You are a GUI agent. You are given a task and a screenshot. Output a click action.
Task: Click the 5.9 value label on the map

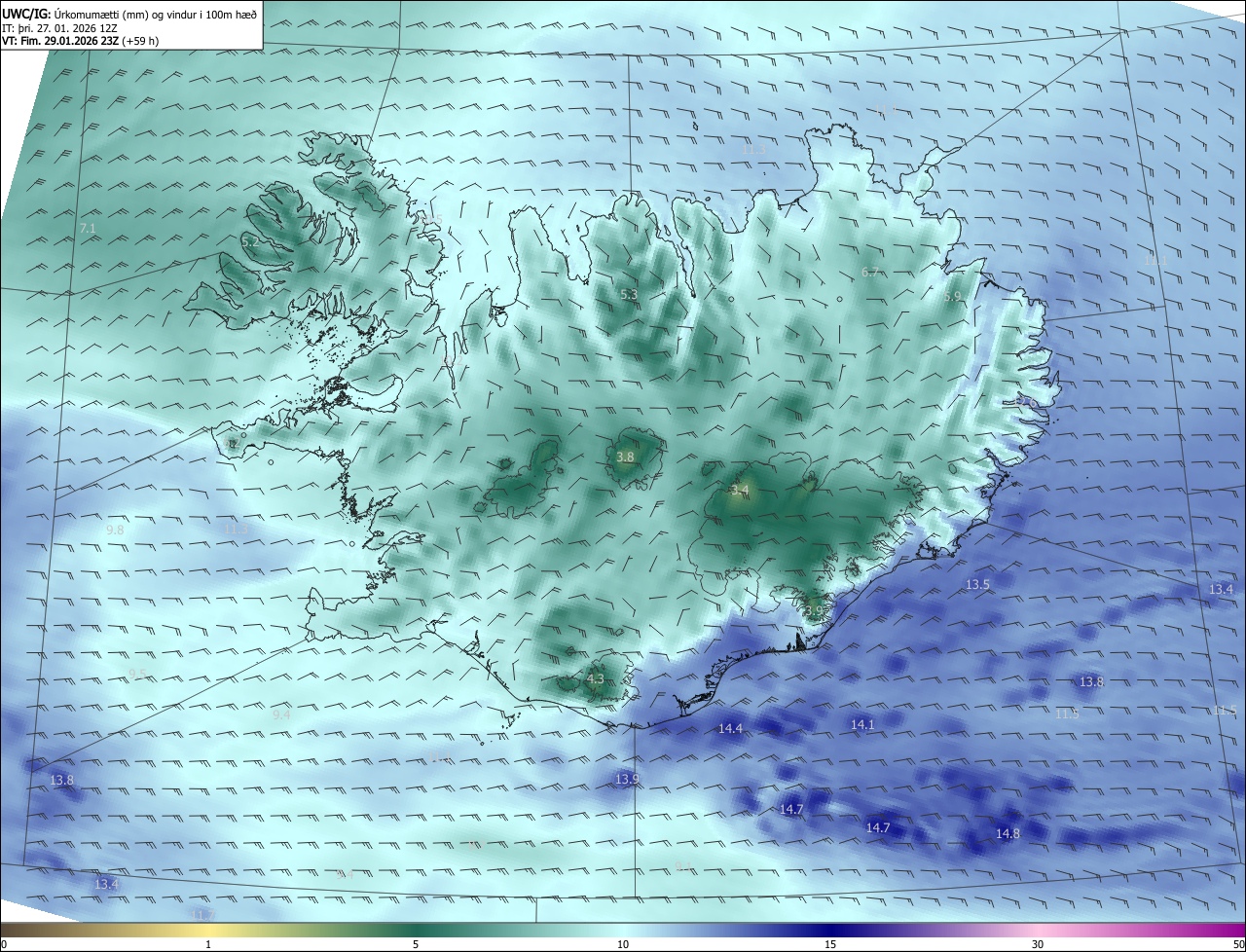952,296
